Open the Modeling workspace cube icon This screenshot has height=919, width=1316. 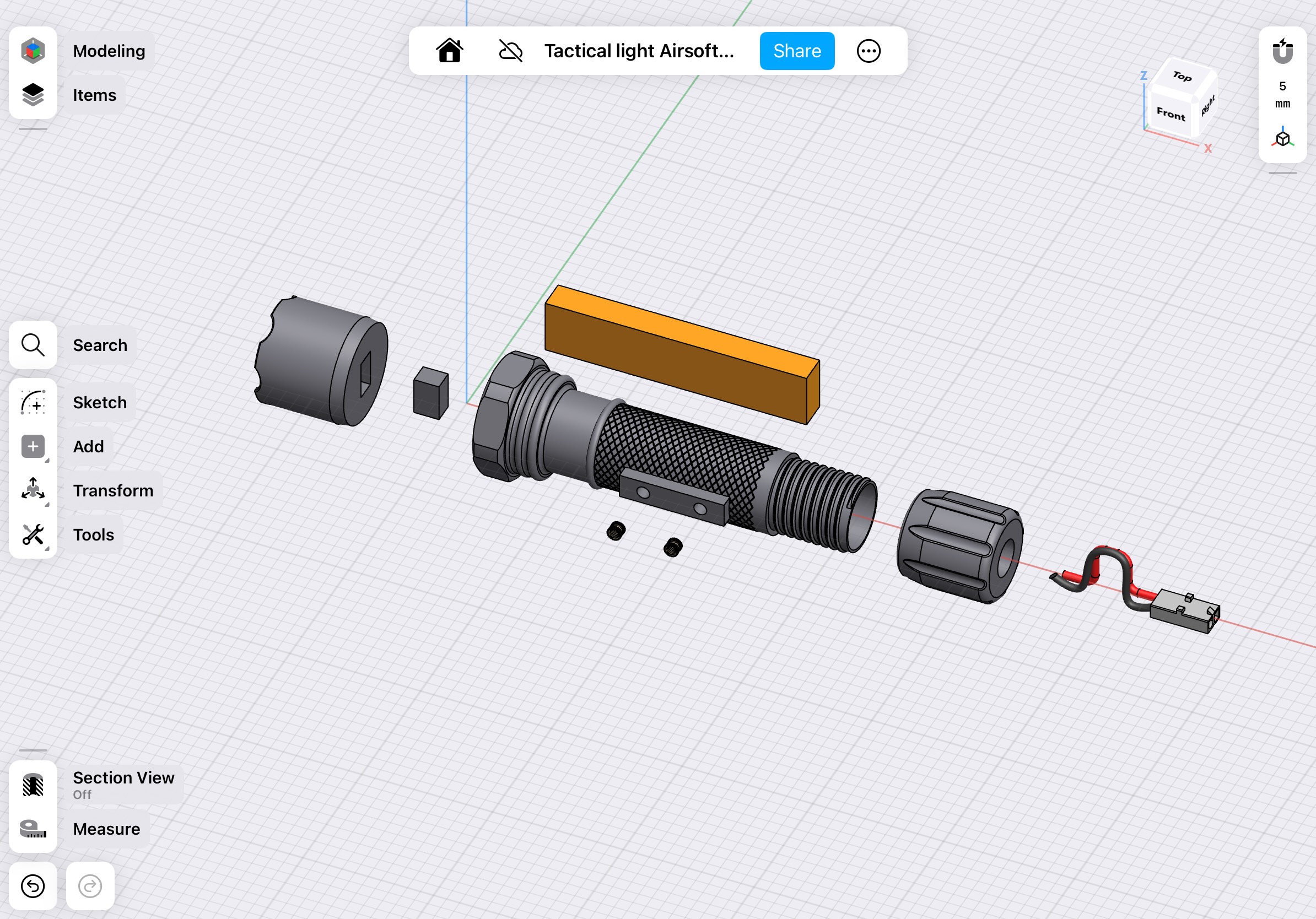point(33,51)
